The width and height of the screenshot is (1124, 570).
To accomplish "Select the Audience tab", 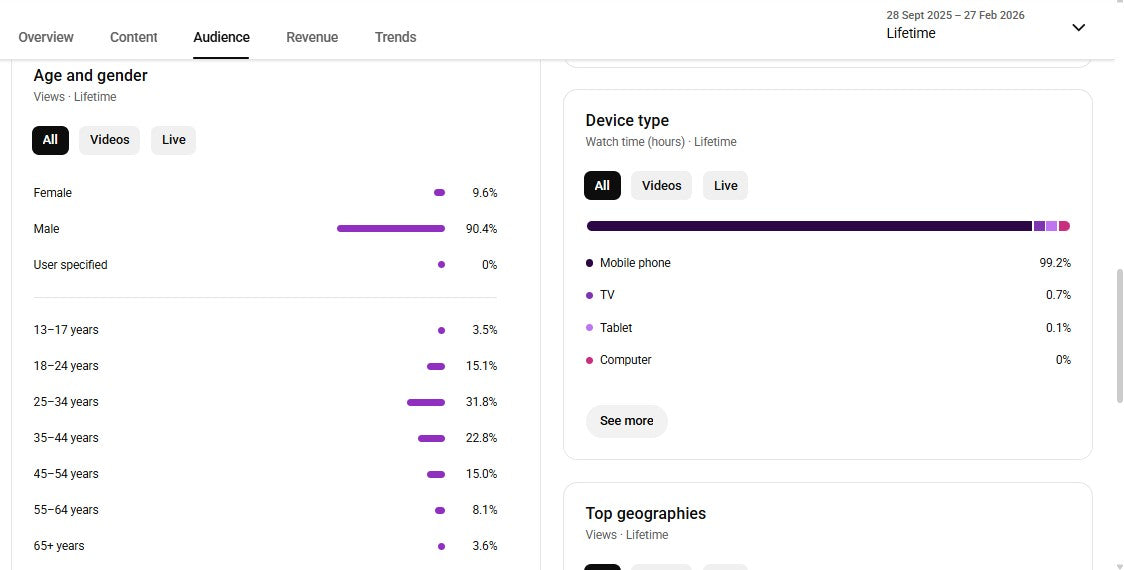I will click(221, 37).
